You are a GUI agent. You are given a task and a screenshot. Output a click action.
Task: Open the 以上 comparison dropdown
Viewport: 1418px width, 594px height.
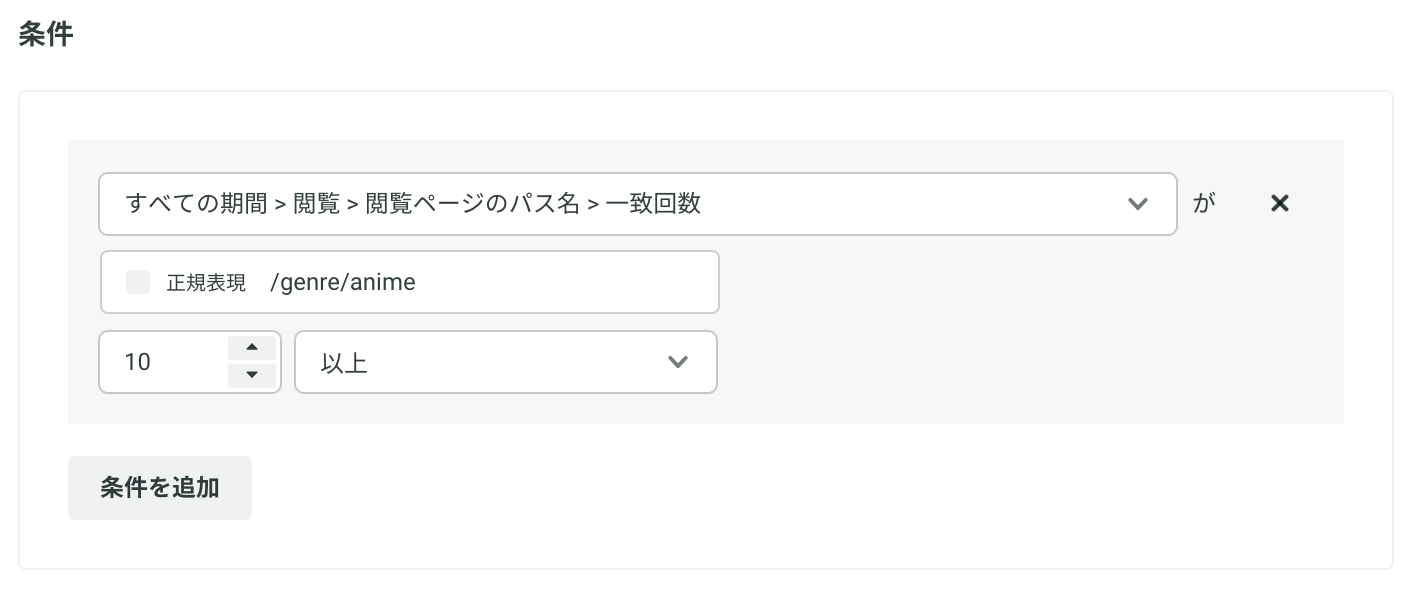tap(506, 362)
